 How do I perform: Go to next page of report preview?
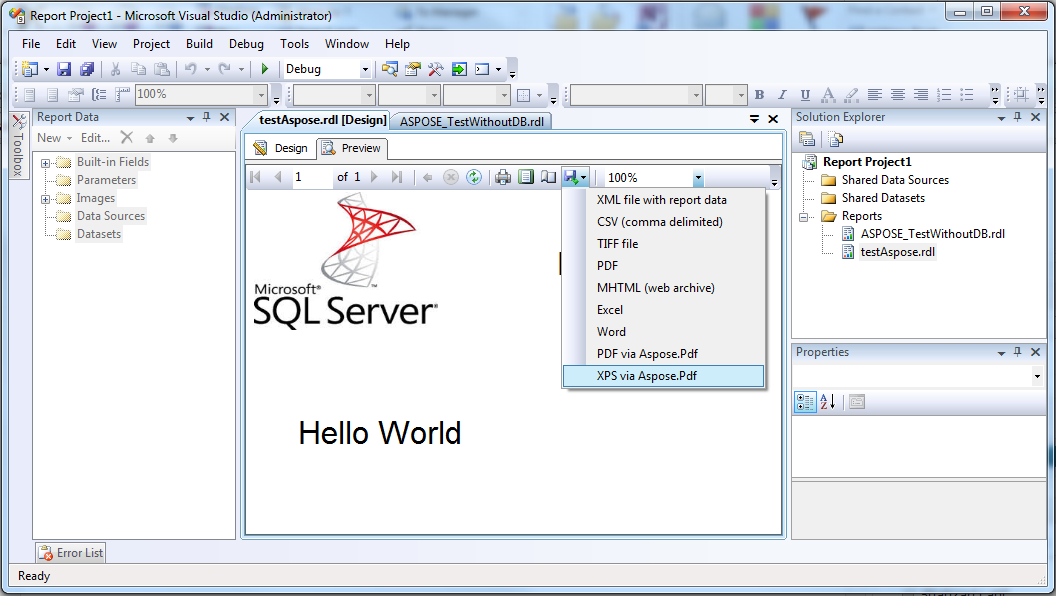coord(374,177)
